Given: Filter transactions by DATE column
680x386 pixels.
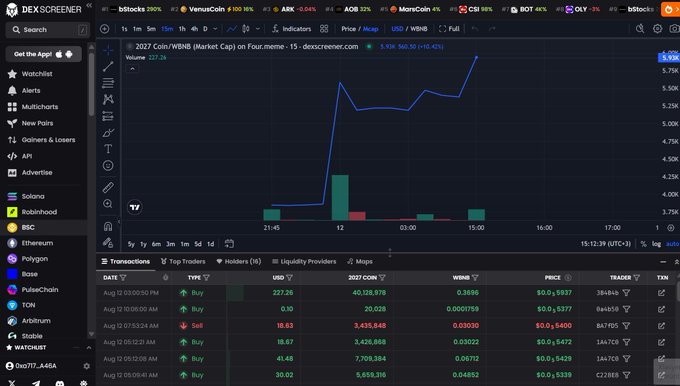Looking at the screenshot, I should 123,278.
